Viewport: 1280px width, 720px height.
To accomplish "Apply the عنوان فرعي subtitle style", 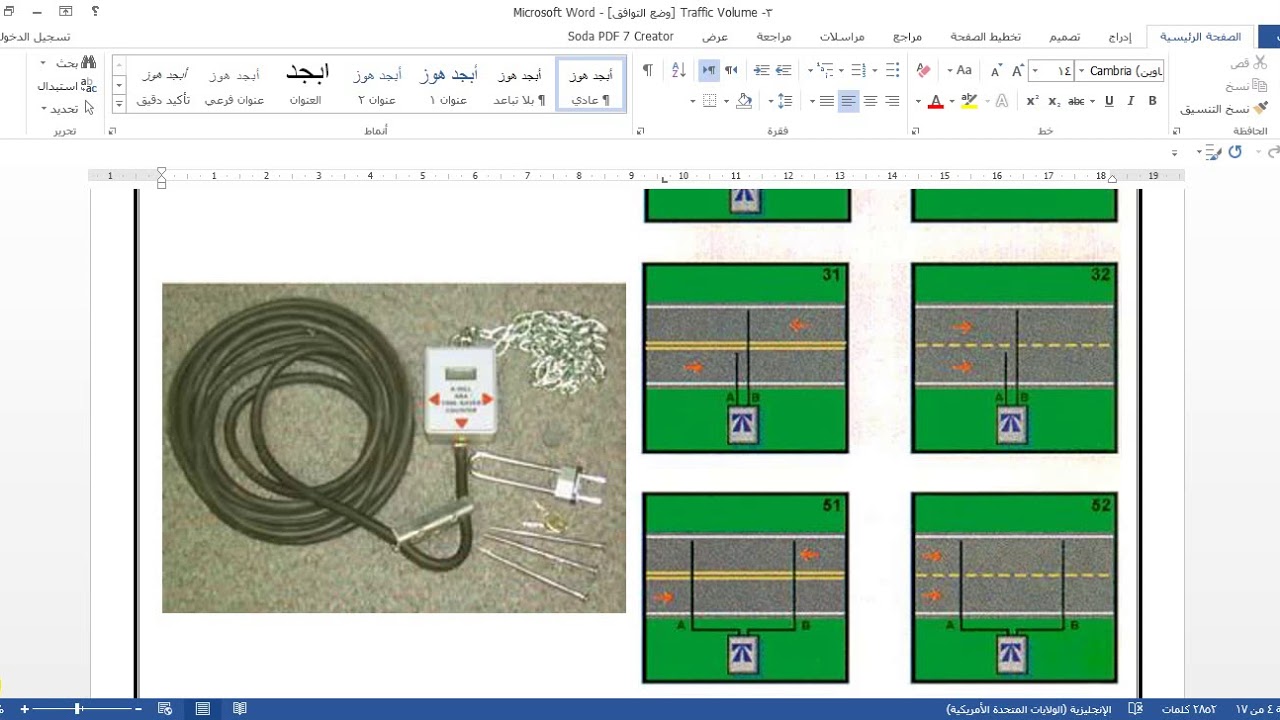I will tap(235, 85).
